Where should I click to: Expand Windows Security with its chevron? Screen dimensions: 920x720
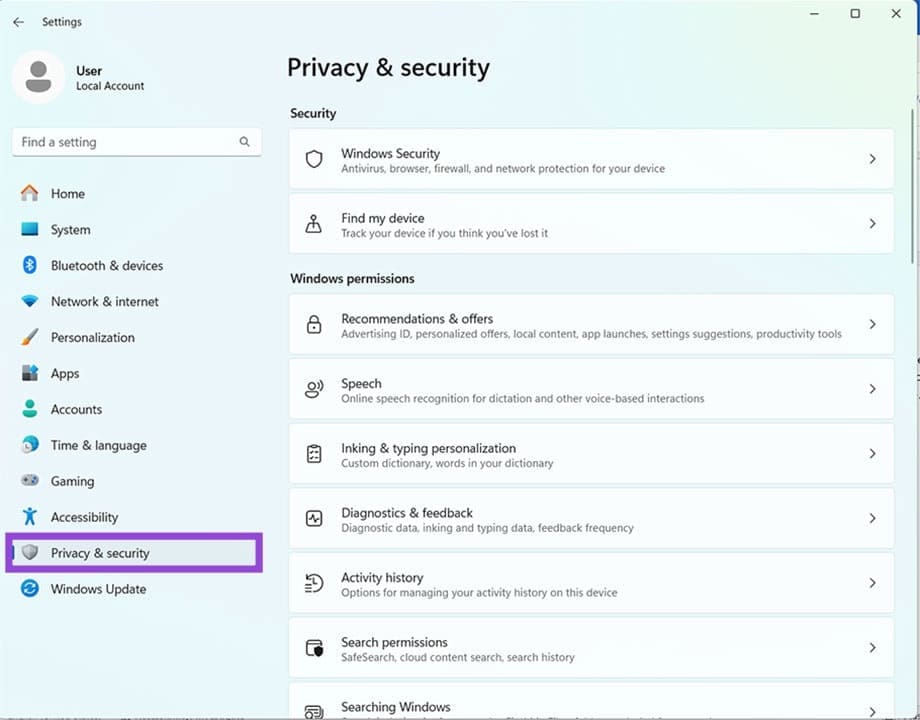click(x=872, y=160)
